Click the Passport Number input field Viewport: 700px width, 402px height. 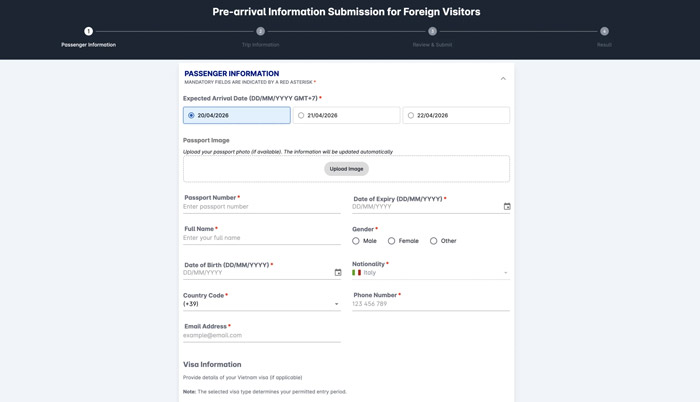(x=261, y=207)
